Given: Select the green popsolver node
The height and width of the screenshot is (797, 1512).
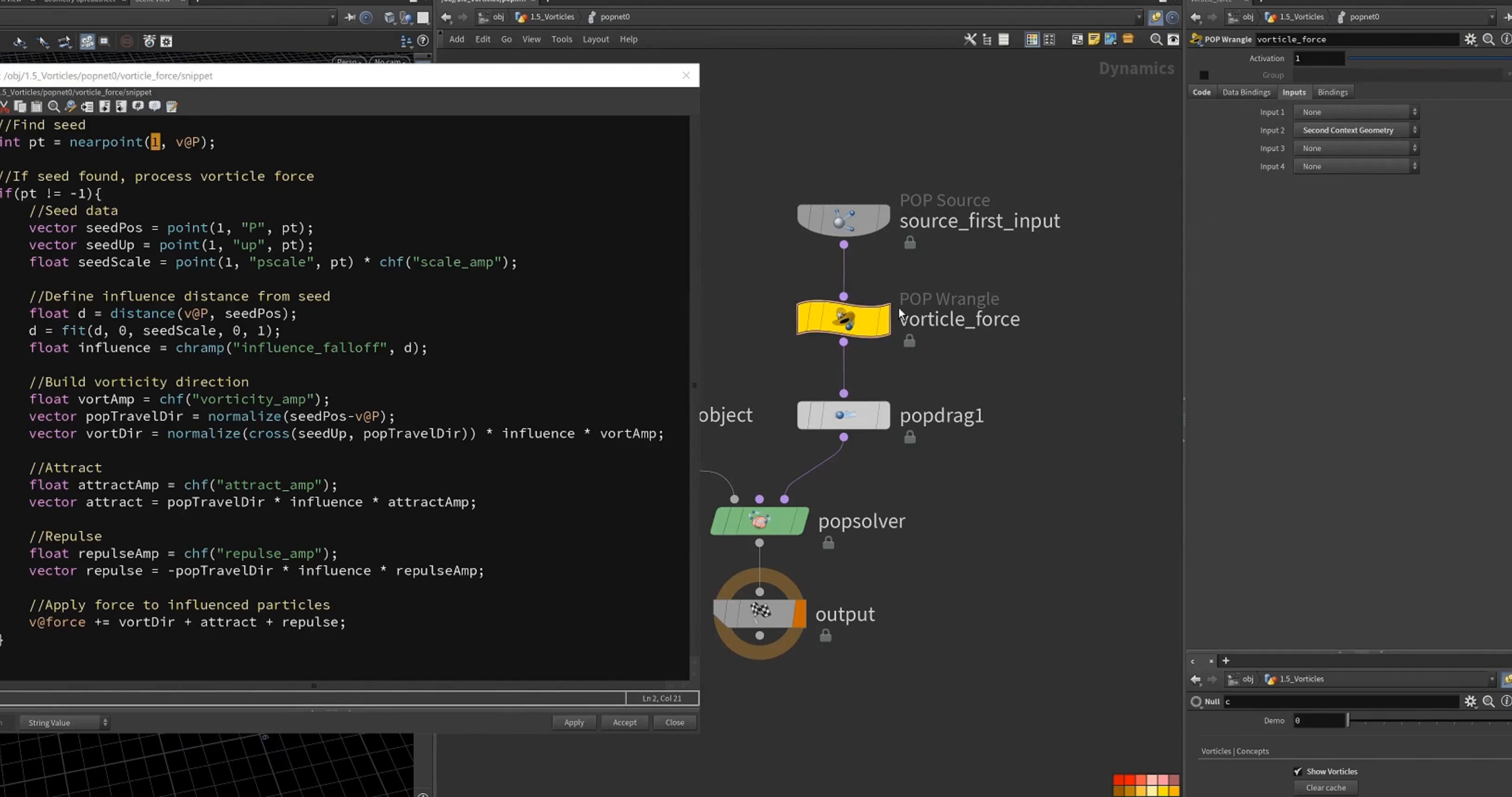Looking at the screenshot, I should pos(760,521).
